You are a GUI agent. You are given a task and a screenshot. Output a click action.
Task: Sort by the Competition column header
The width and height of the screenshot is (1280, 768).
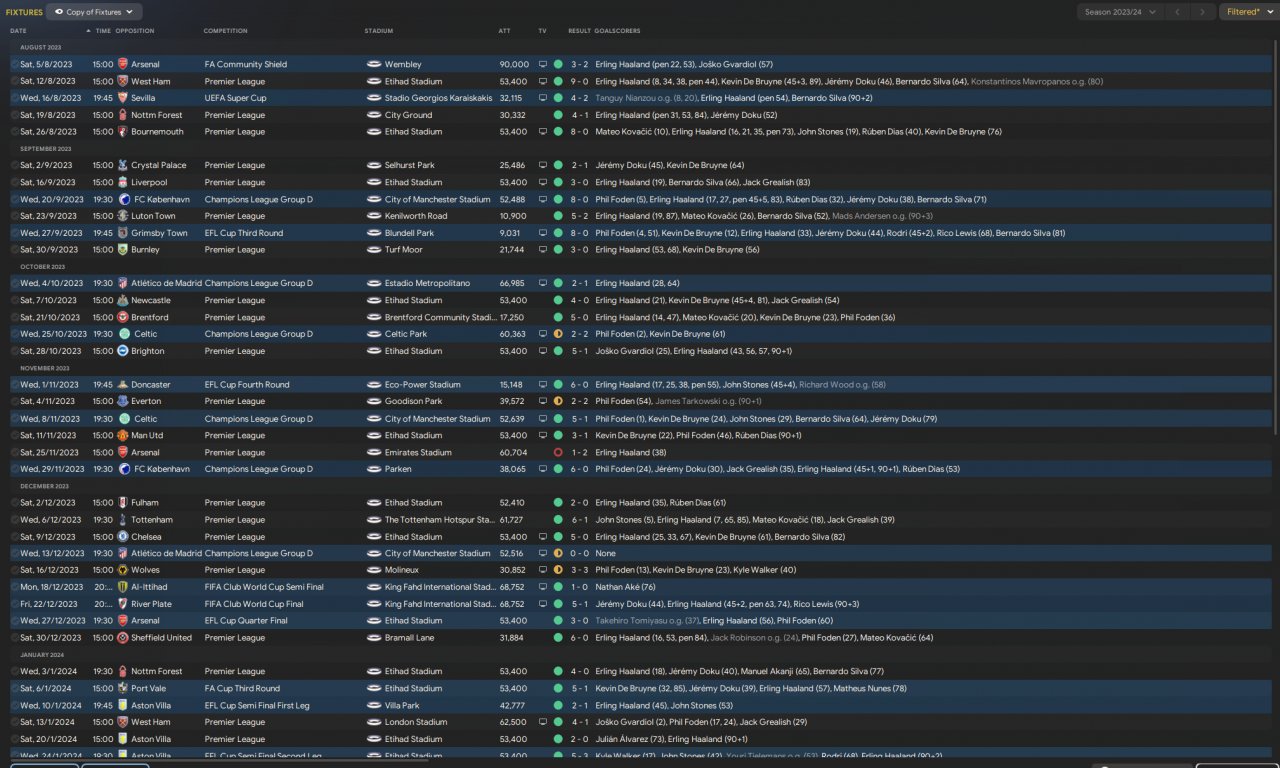pos(226,31)
